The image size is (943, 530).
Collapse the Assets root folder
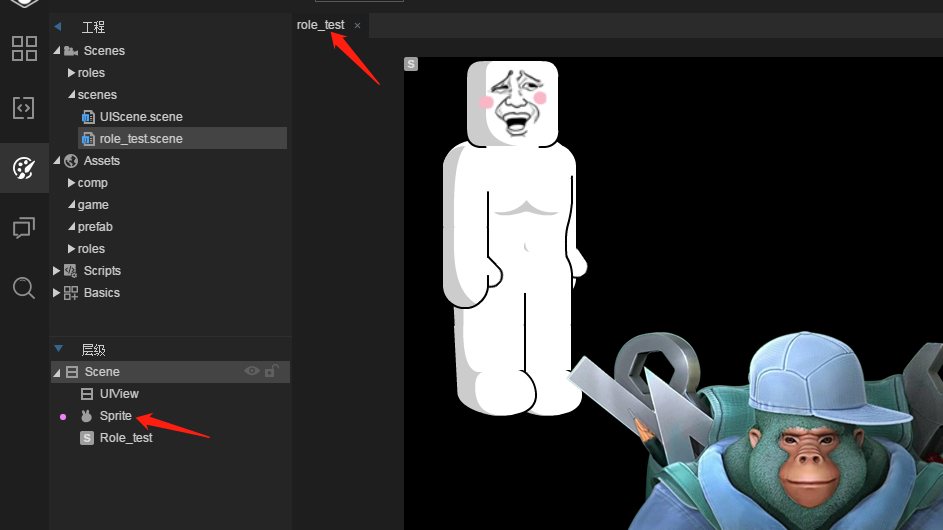(57, 161)
